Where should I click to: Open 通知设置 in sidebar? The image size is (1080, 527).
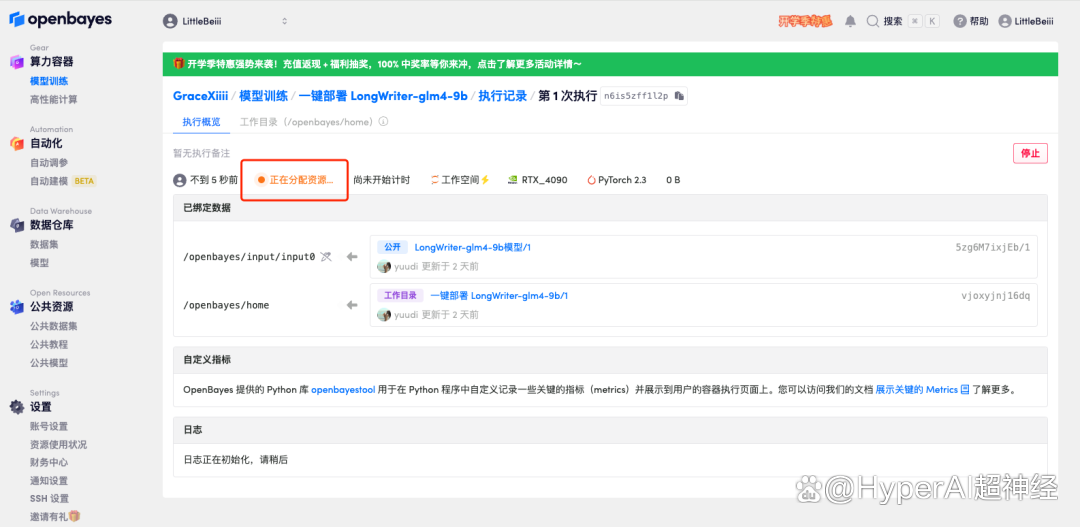(49, 480)
